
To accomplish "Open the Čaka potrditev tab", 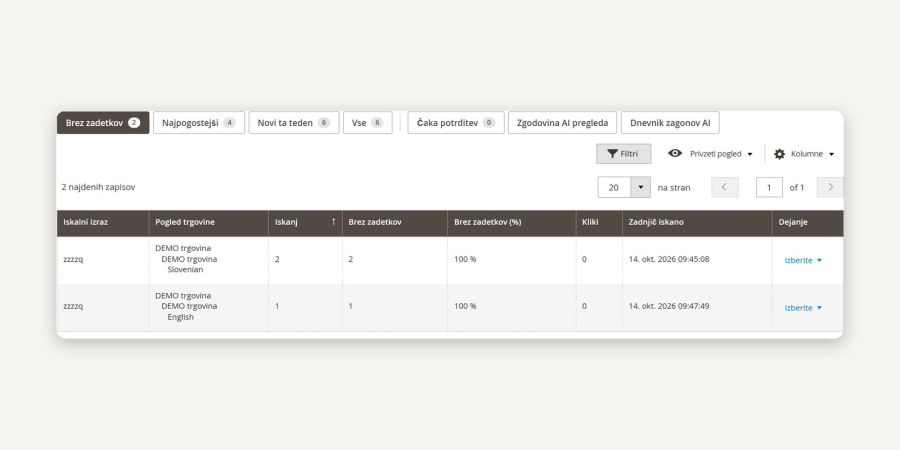I will point(456,123).
